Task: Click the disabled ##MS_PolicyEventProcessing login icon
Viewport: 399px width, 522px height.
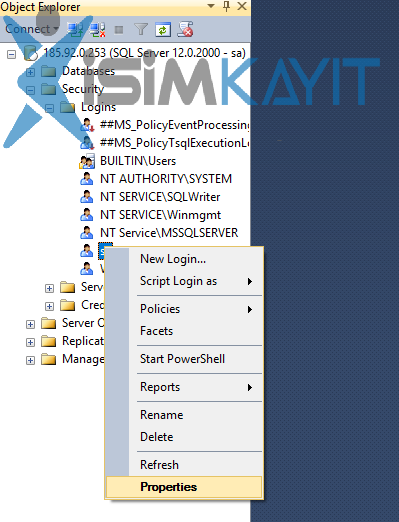Action: (87, 125)
